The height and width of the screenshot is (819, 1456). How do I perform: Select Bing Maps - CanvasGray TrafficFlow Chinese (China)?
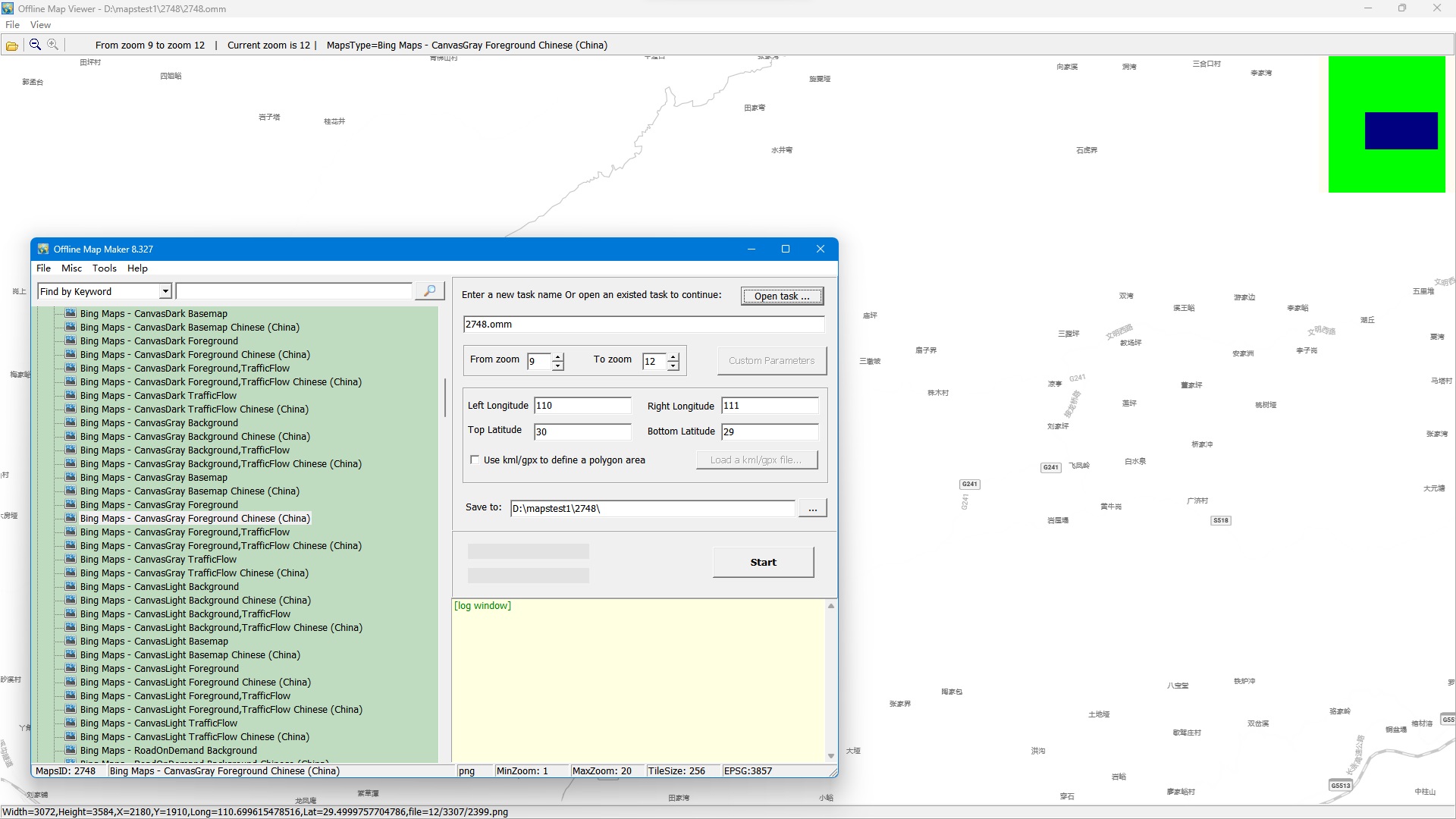(194, 573)
